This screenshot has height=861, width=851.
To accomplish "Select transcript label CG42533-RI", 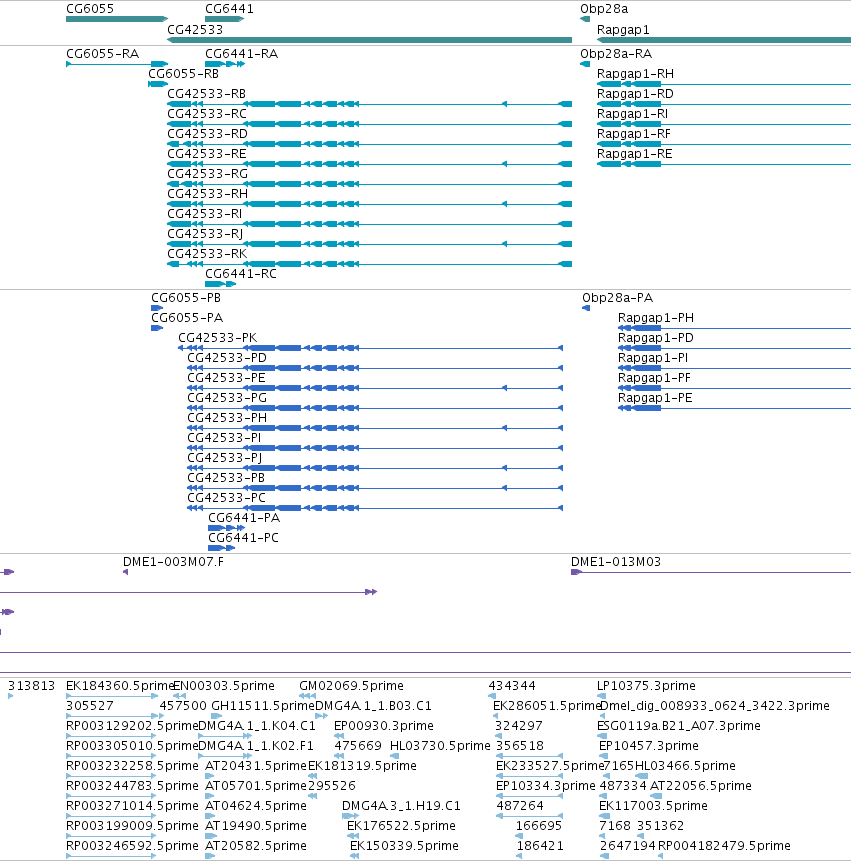I will click(x=204, y=214).
